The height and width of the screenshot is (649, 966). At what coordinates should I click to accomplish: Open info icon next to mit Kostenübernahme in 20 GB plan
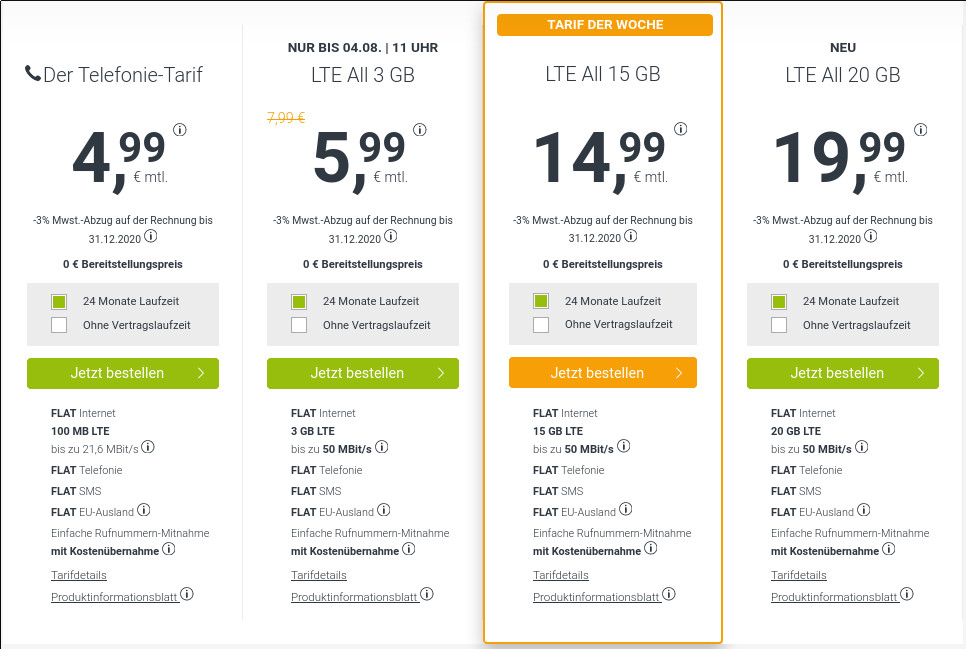tap(888, 548)
